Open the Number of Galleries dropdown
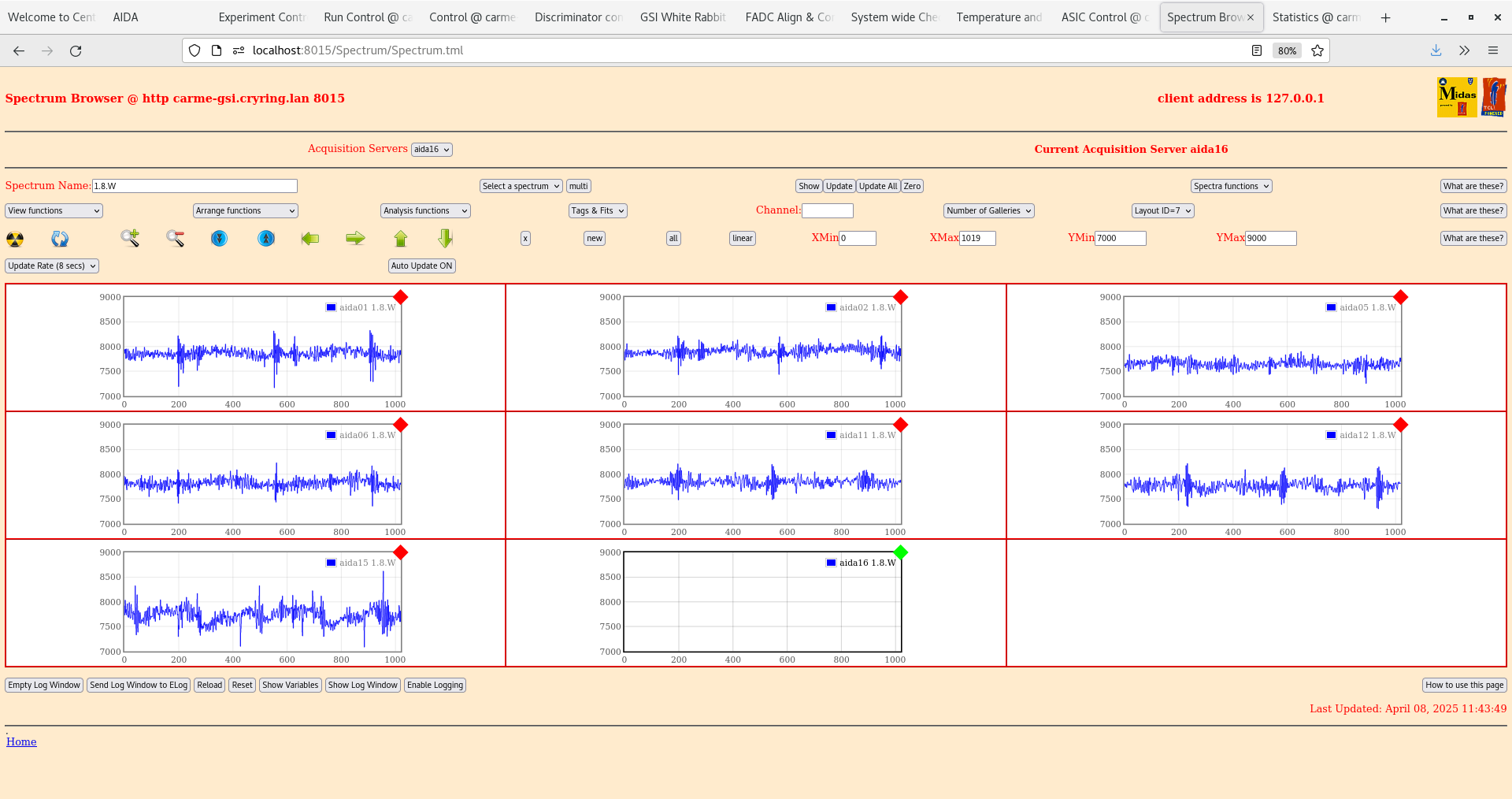 coord(989,211)
